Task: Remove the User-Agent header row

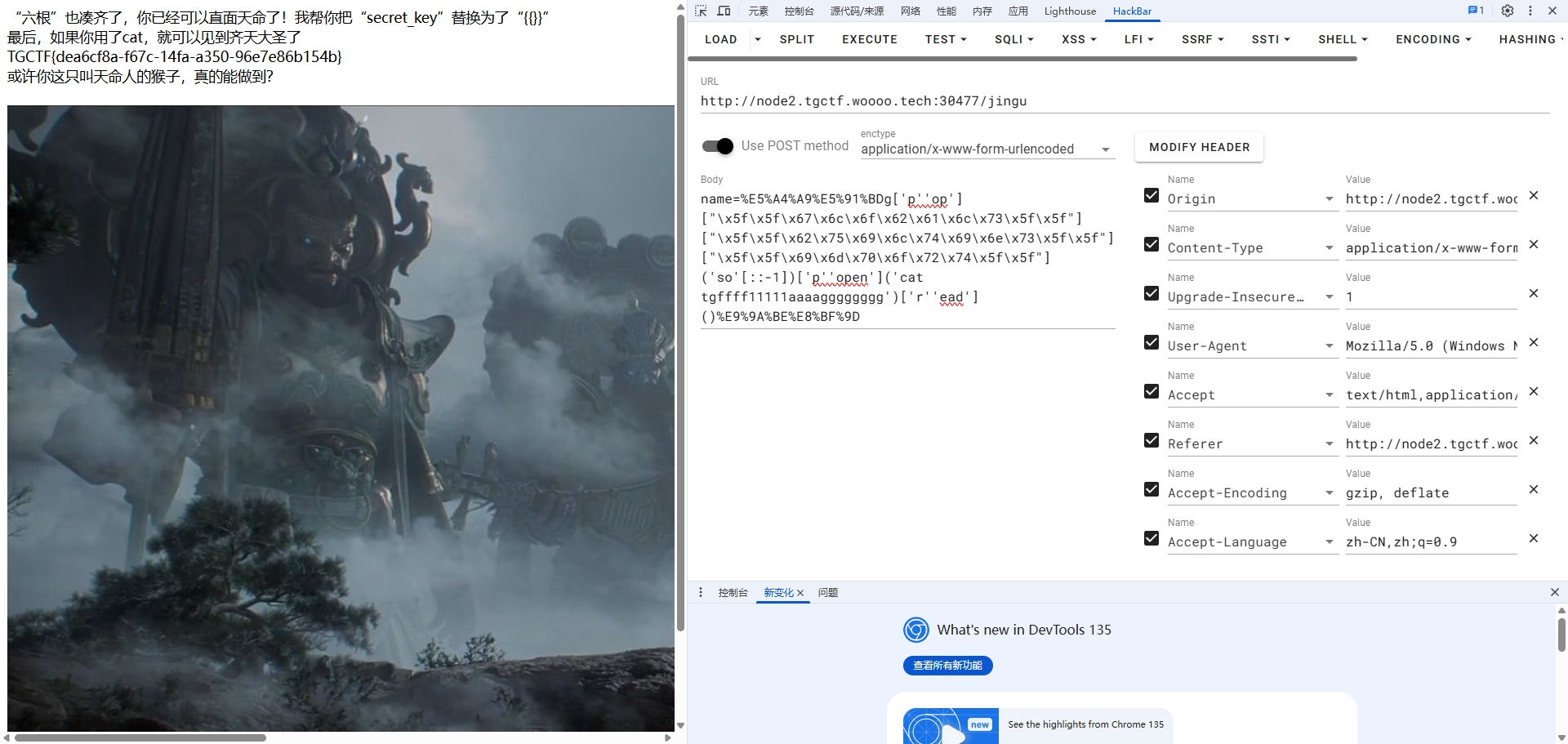Action: [1534, 342]
